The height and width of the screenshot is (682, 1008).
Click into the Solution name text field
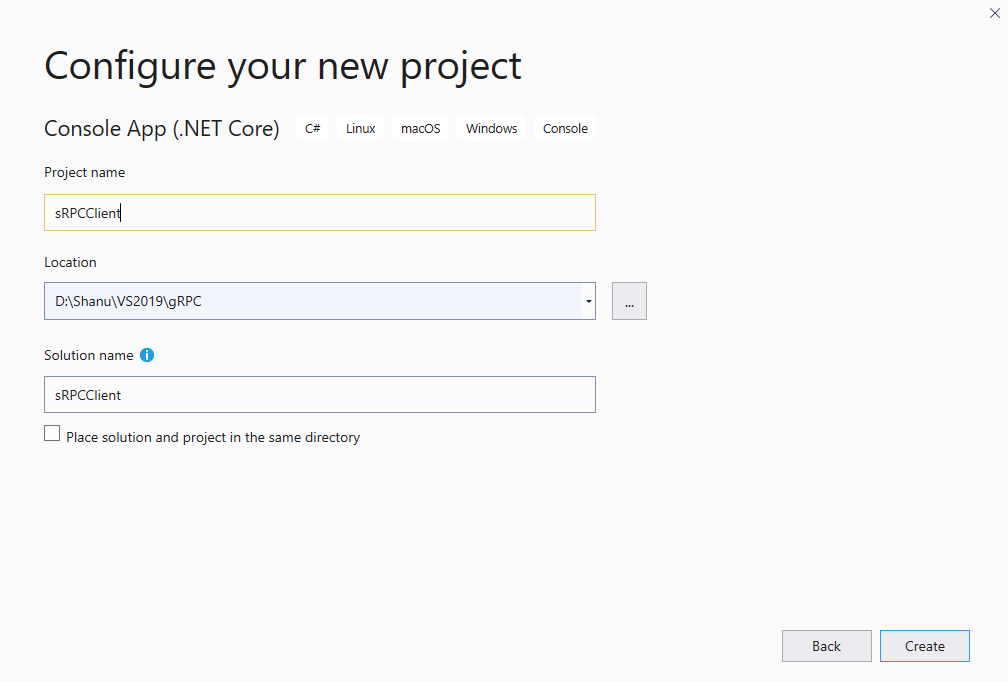[320, 395]
